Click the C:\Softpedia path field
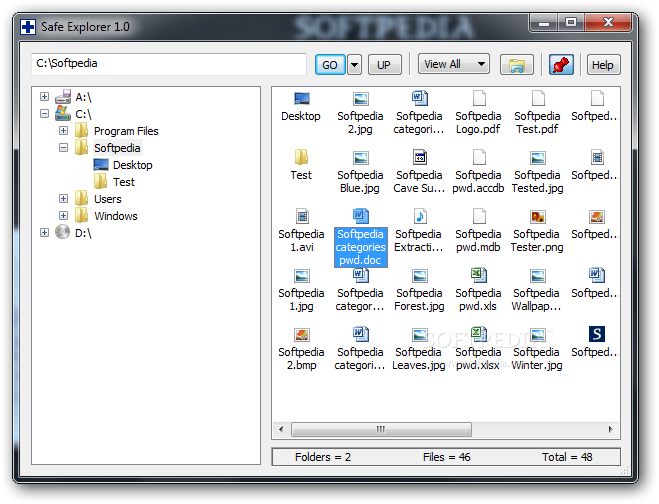The image size is (659, 504). click(x=169, y=64)
